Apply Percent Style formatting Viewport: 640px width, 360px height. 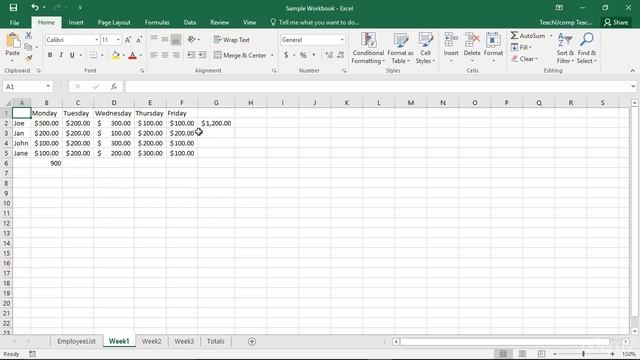[x=303, y=55]
